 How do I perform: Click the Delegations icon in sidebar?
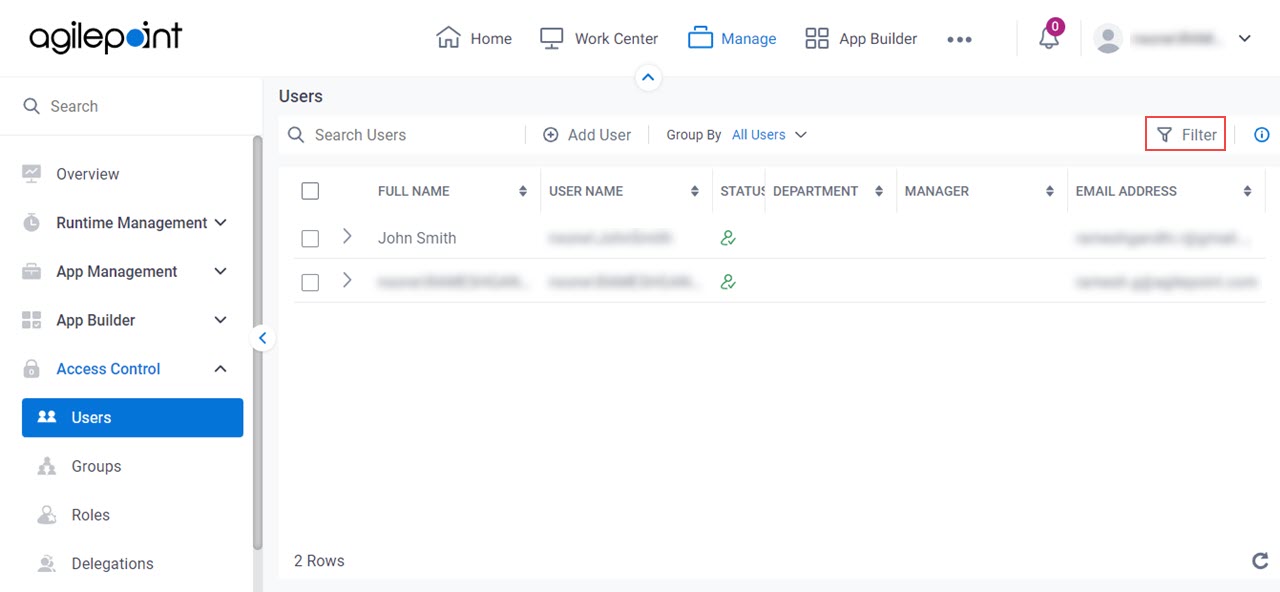coord(47,564)
